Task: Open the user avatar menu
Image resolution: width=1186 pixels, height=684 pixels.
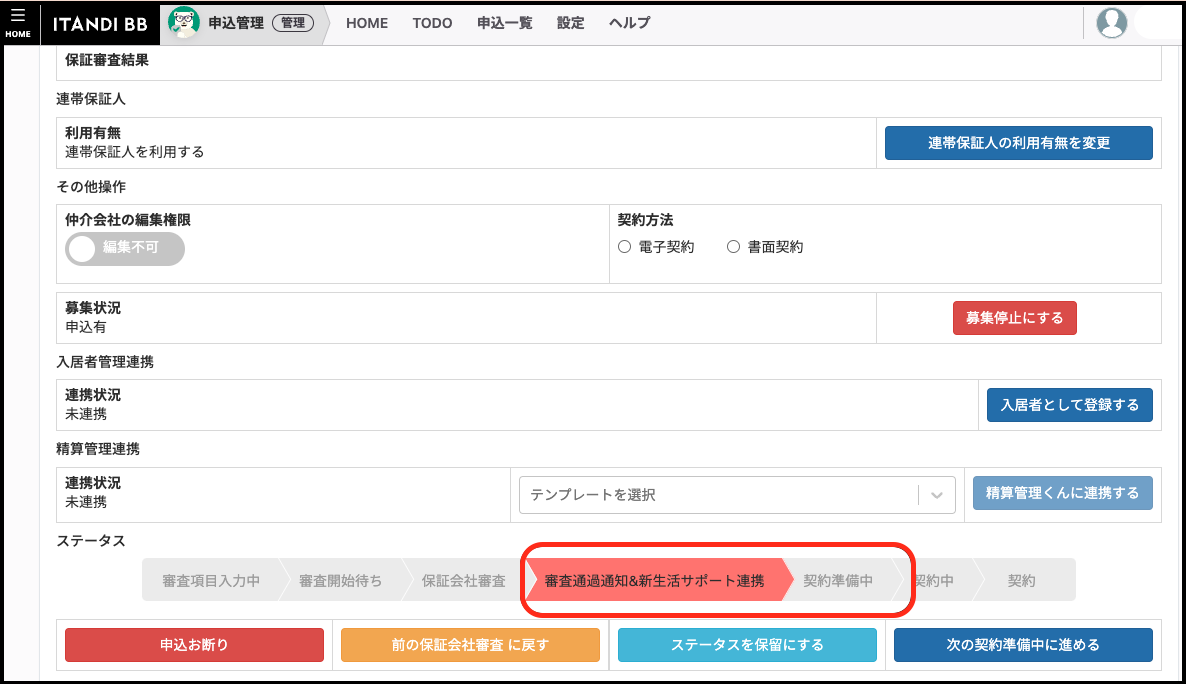Action: pos(1111,23)
